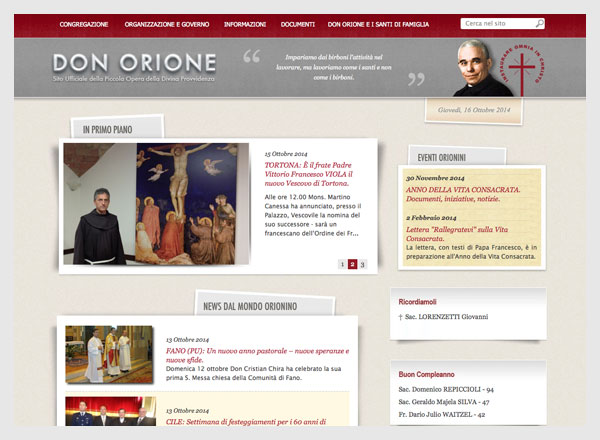Click the Fano priests Mass thumbnail
Screen dimensions: 600x440
click(109, 354)
